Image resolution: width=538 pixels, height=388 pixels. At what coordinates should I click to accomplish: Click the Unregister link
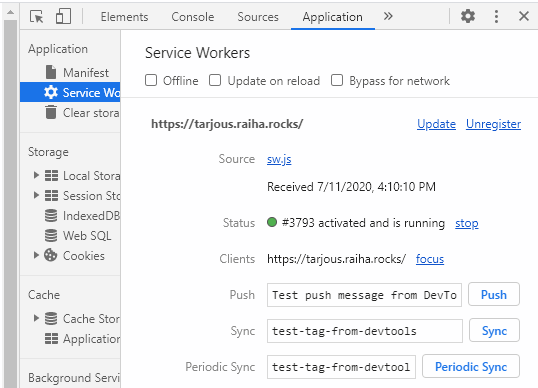coord(493,124)
